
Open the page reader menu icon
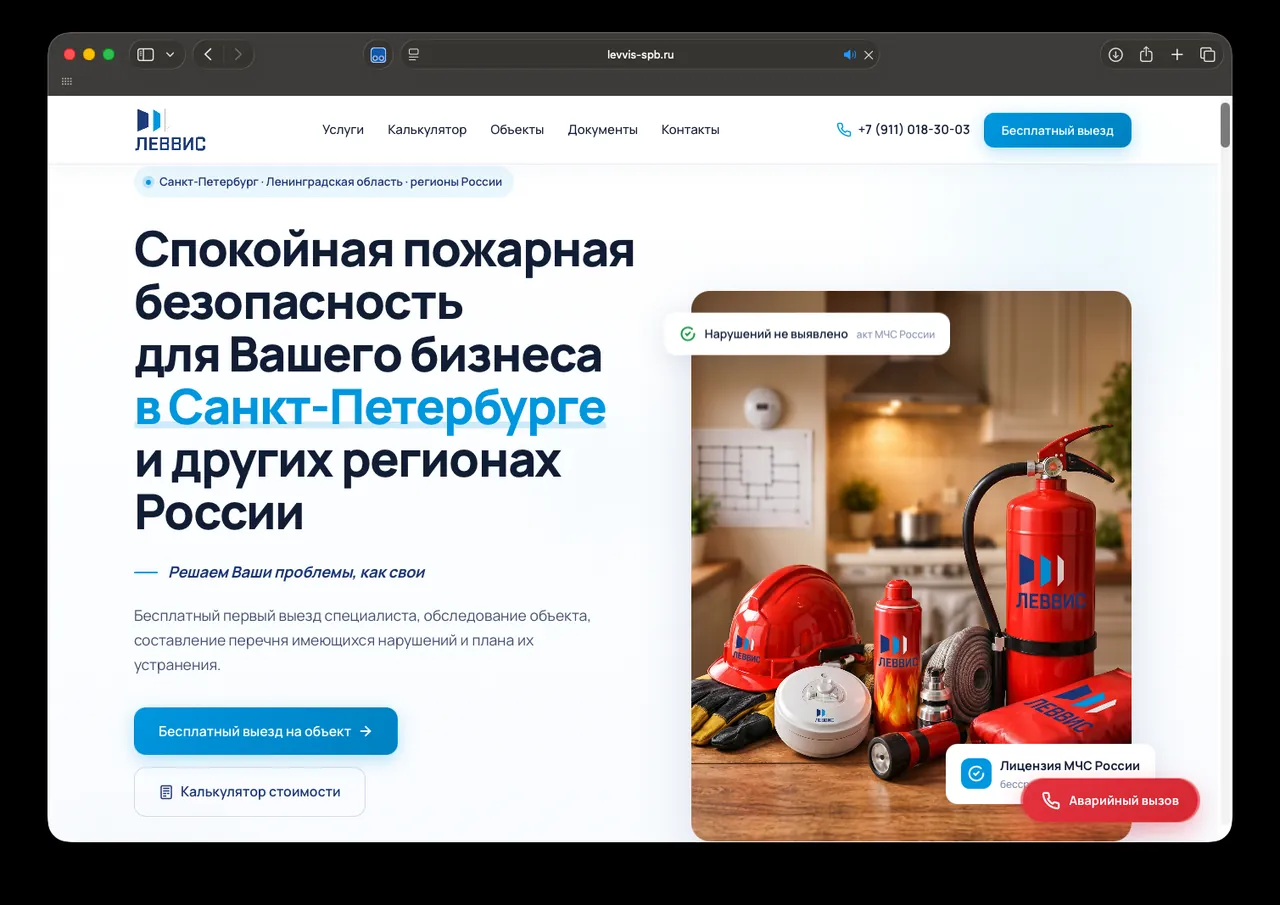tap(414, 55)
